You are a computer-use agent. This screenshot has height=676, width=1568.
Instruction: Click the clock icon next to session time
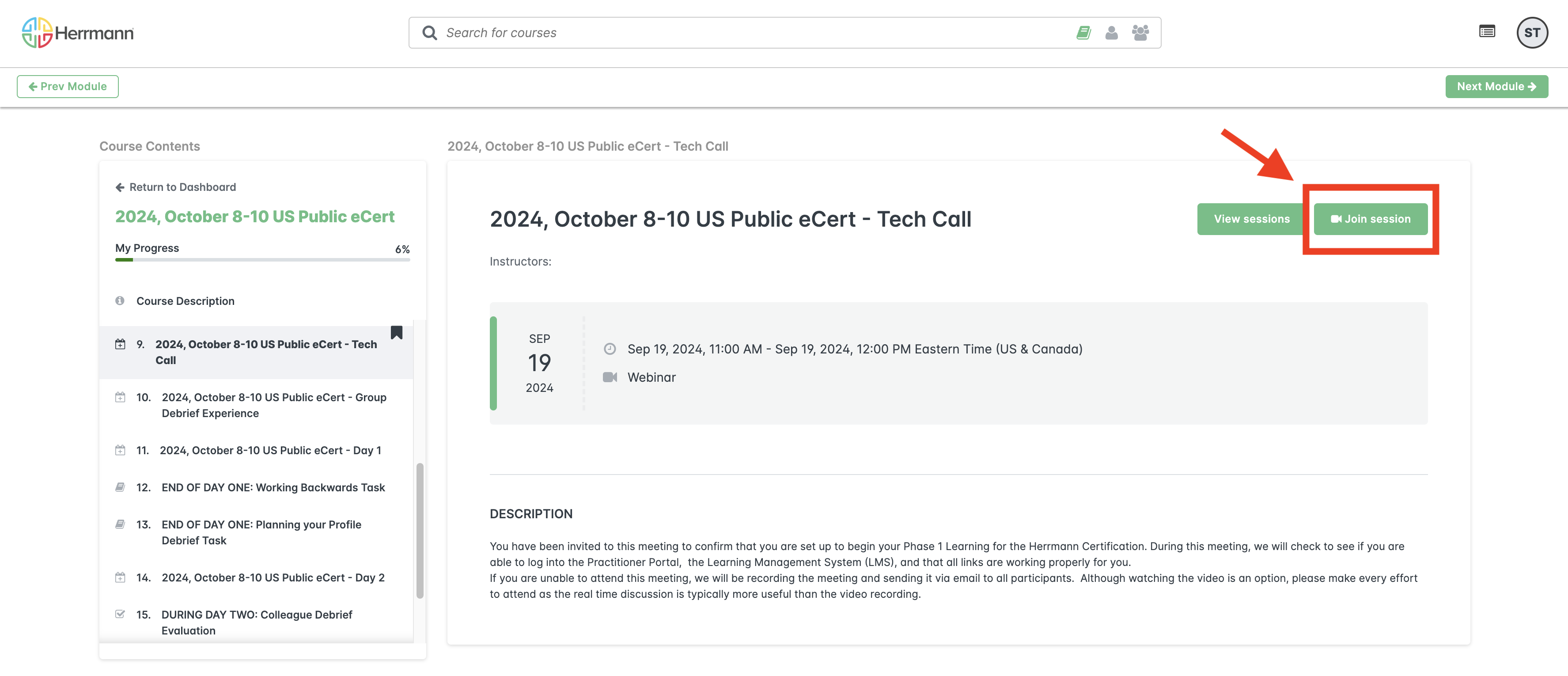tap(609, 349)
